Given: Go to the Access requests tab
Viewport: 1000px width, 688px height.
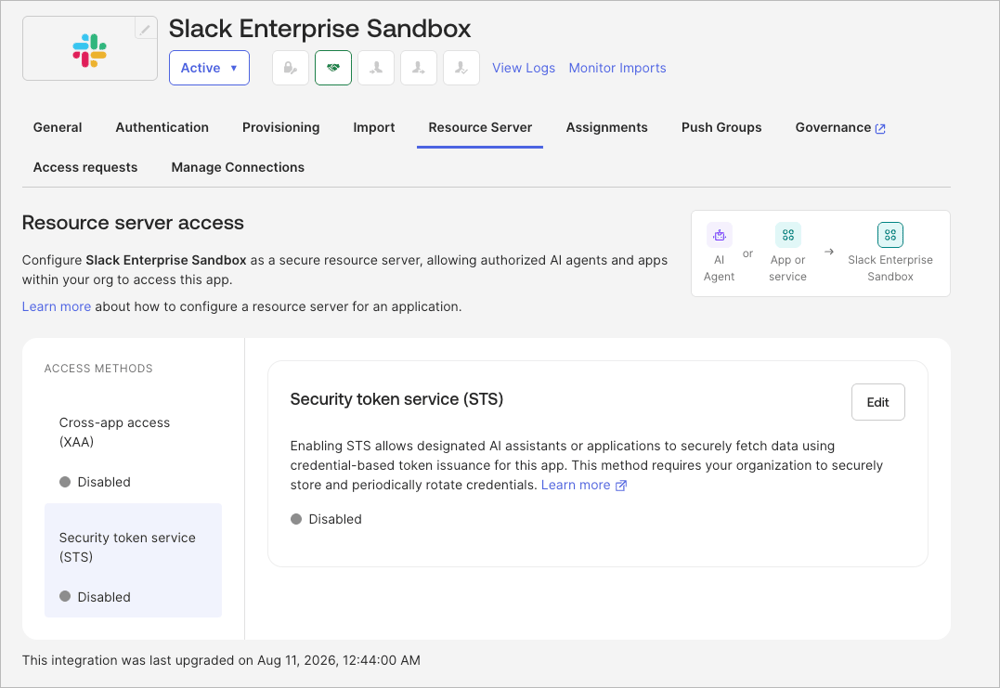Looking at the screenshot, I should (x=85, y=167).
